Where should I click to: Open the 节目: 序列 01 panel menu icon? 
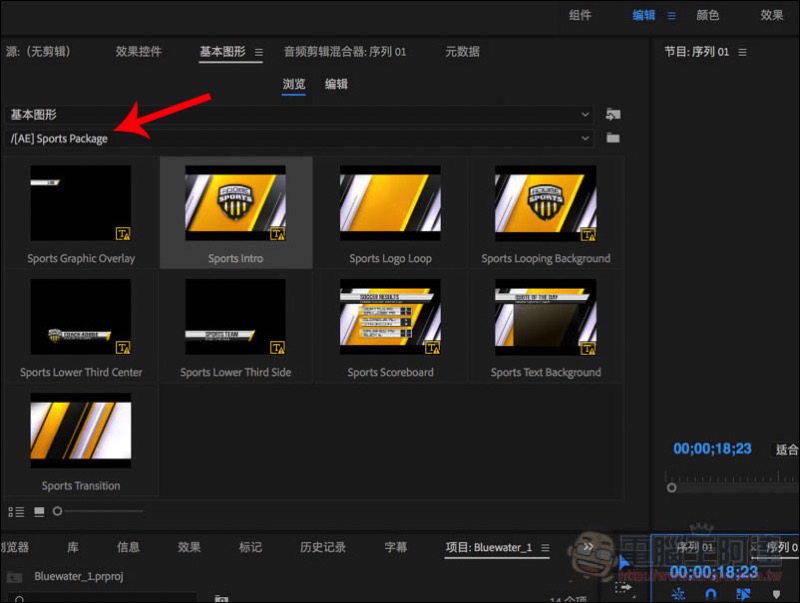click(x=742, y=53)
